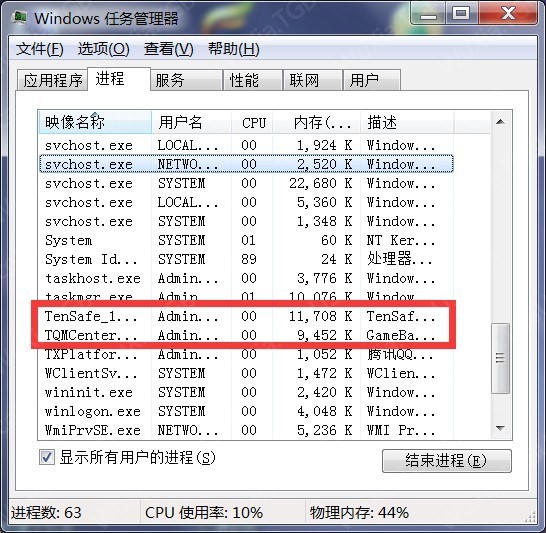Sort by 映像名称 column header
Viewport: 546px width, 533px height.
(95, 122)
